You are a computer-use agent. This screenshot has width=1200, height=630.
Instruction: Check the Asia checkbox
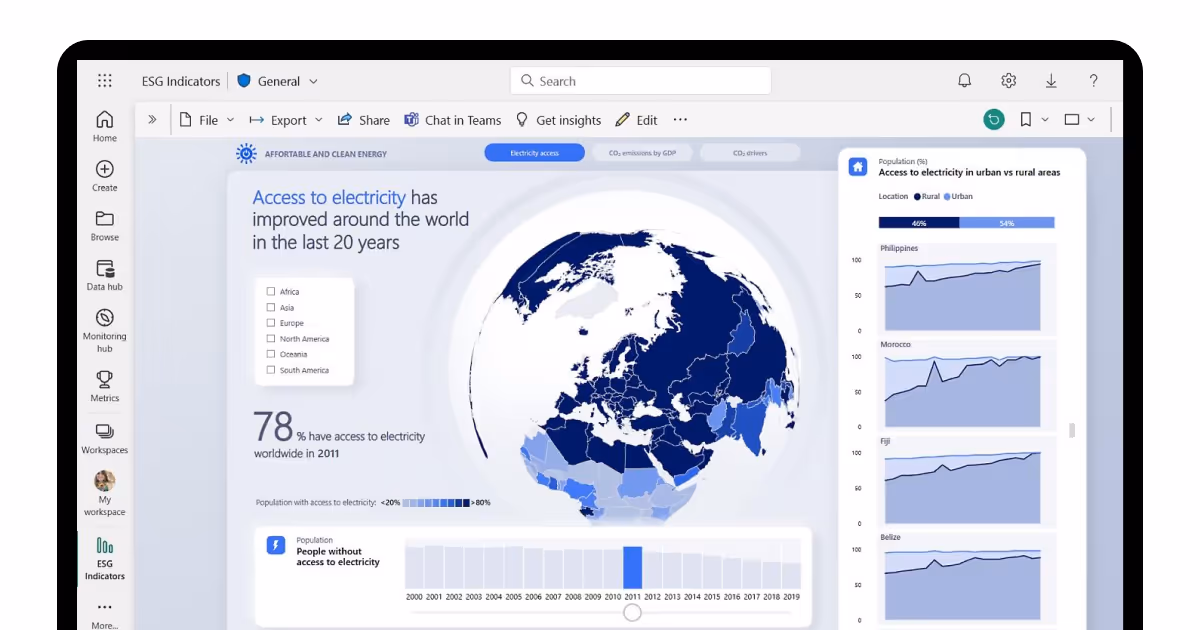271,307
